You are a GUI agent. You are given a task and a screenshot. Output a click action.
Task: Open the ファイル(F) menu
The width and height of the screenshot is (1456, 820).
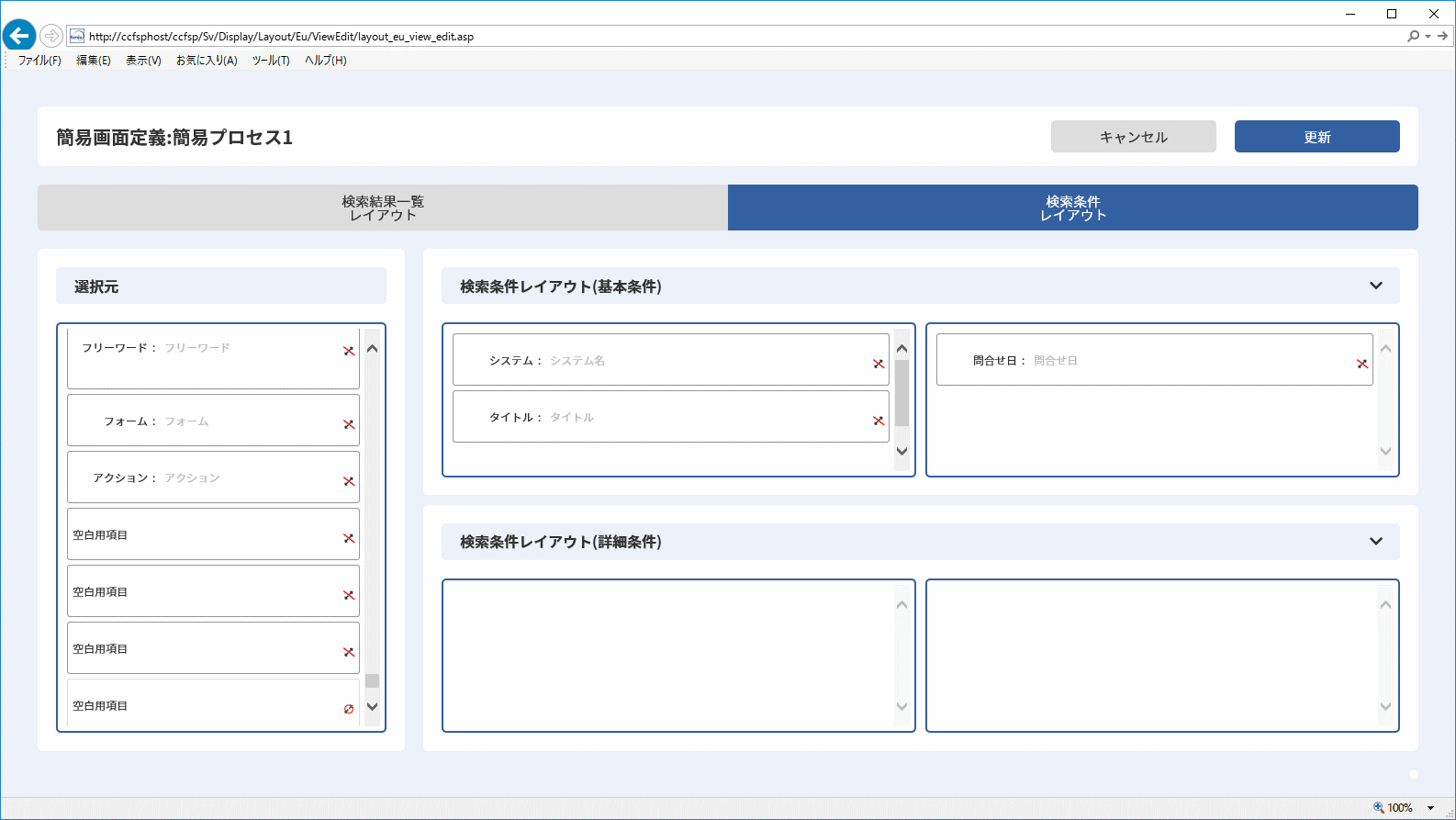tap(39, 61)
